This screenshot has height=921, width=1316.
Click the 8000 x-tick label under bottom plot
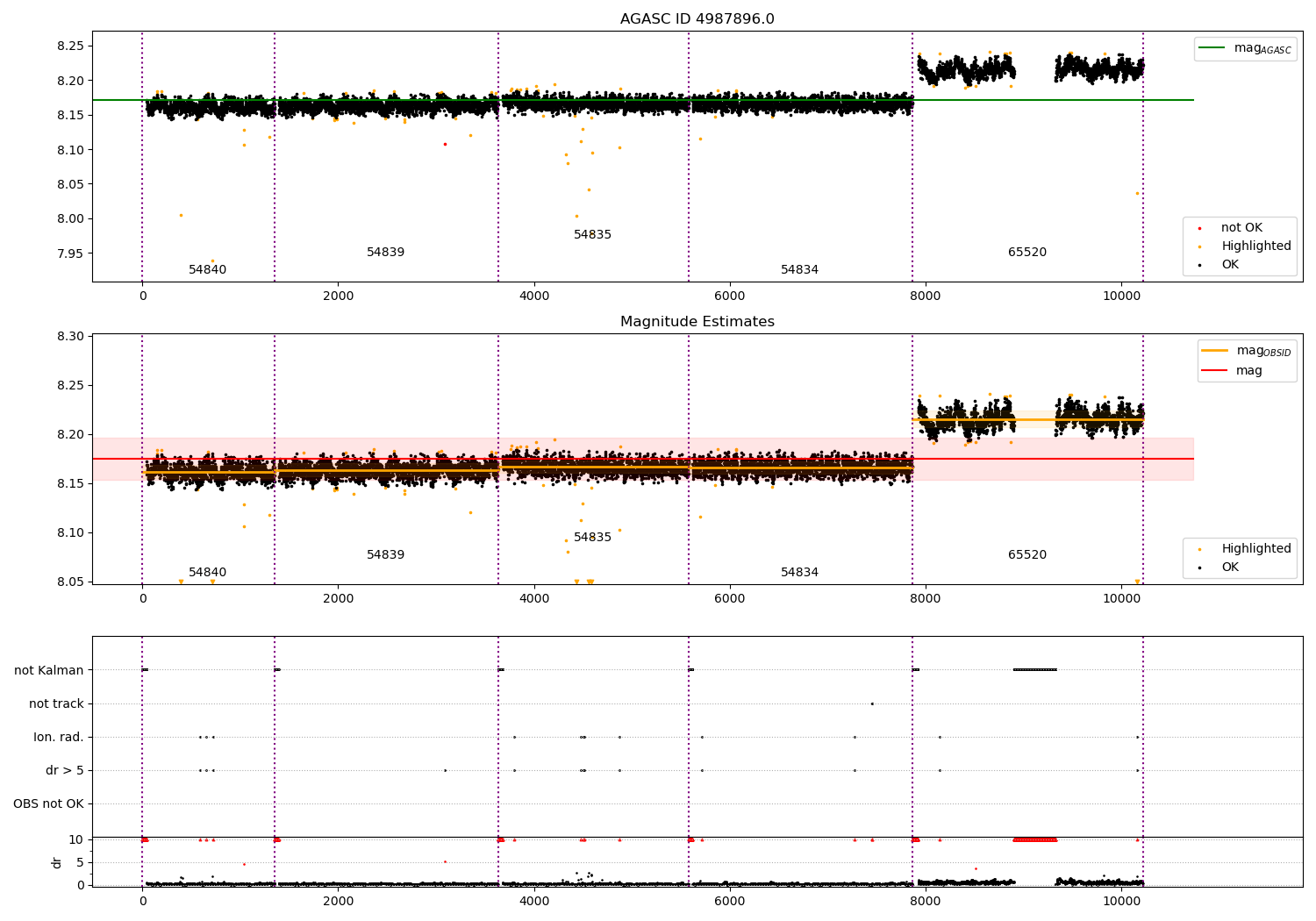tap(925, 901)
